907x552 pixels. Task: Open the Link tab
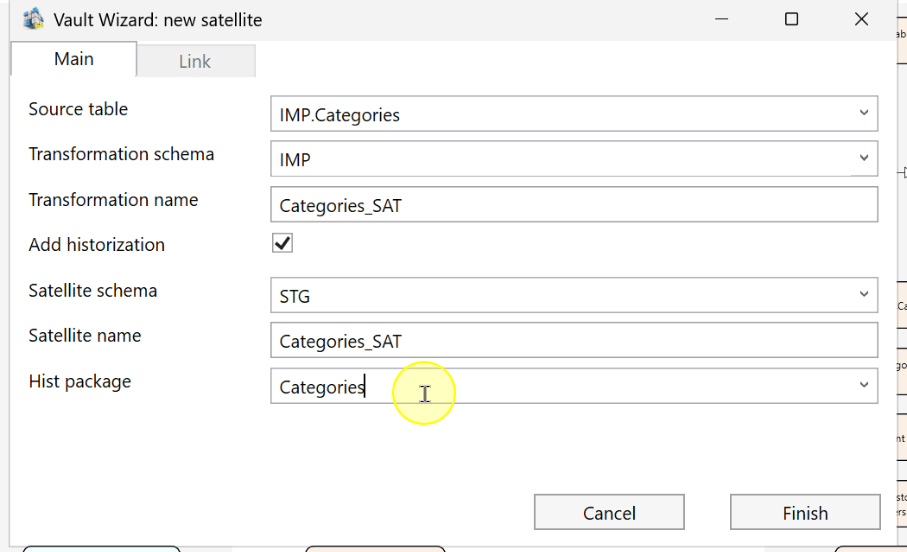click(x=195, y=61)
